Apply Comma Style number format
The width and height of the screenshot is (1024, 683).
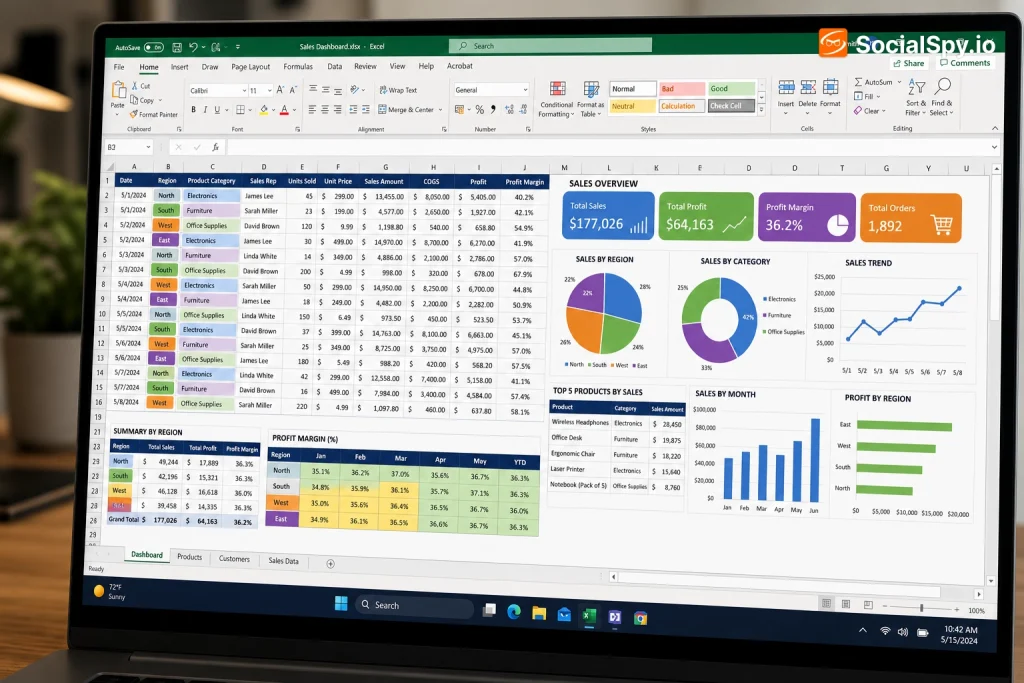[493, 110]
